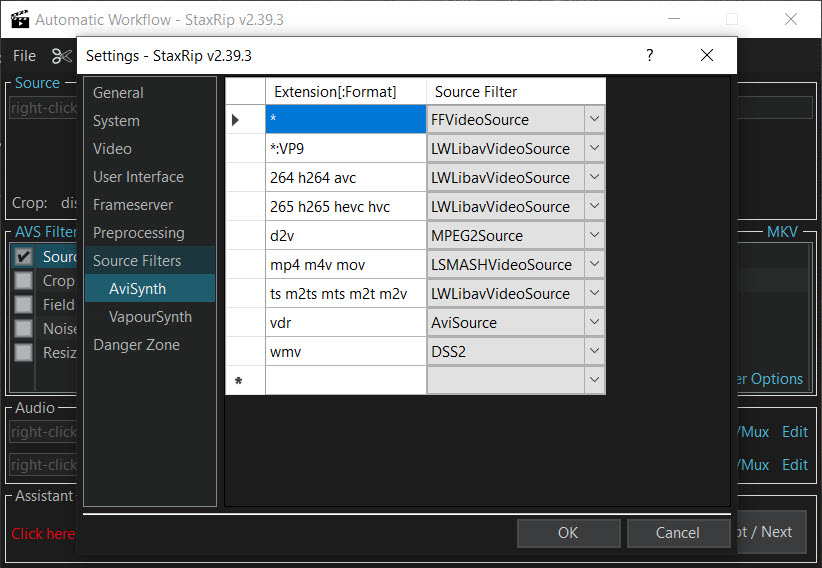Screen dimensions: 822x568
Task: Click the source file right-click field
Action: (43, 108)
